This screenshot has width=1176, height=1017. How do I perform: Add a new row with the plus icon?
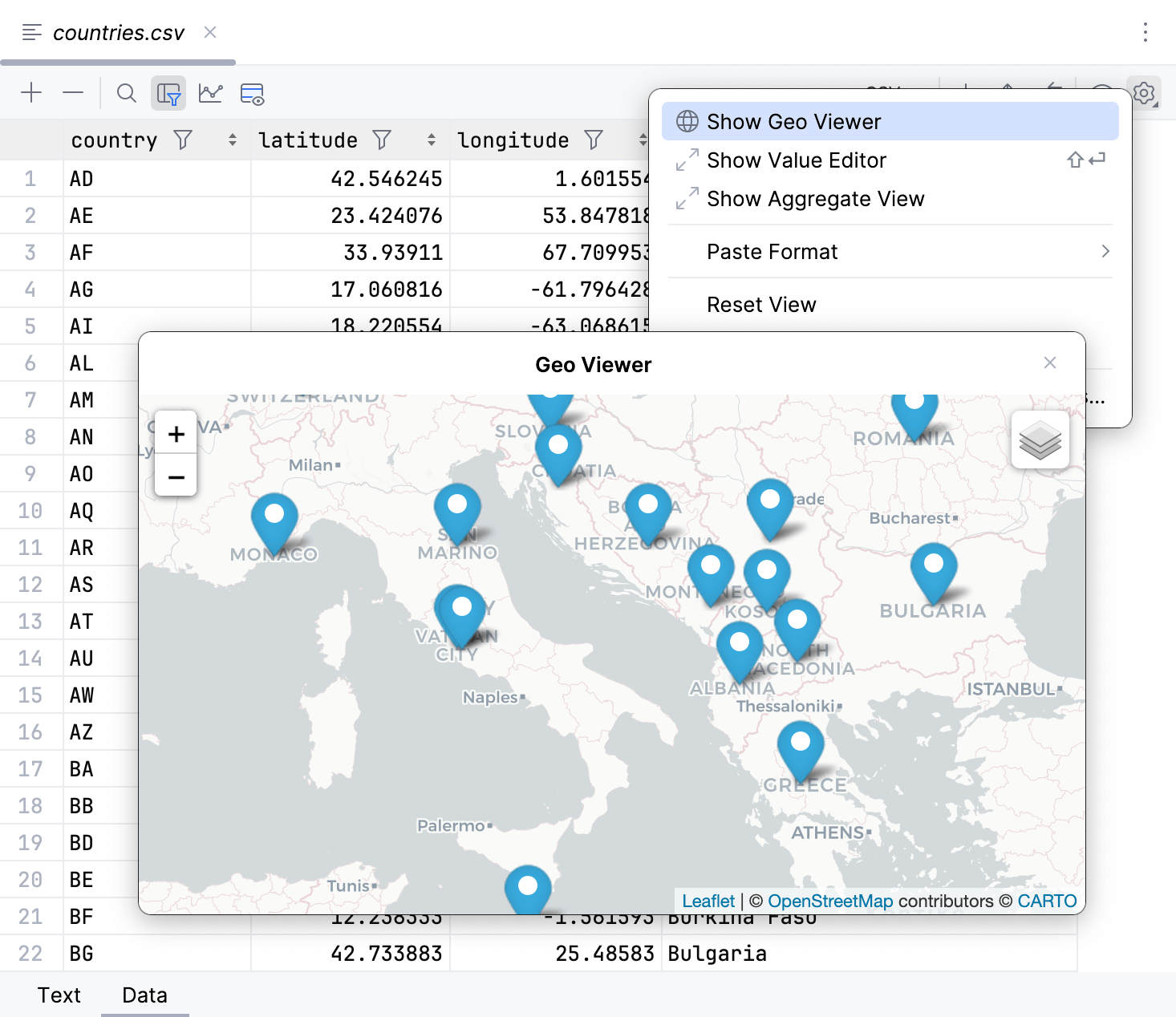[31, 92]
